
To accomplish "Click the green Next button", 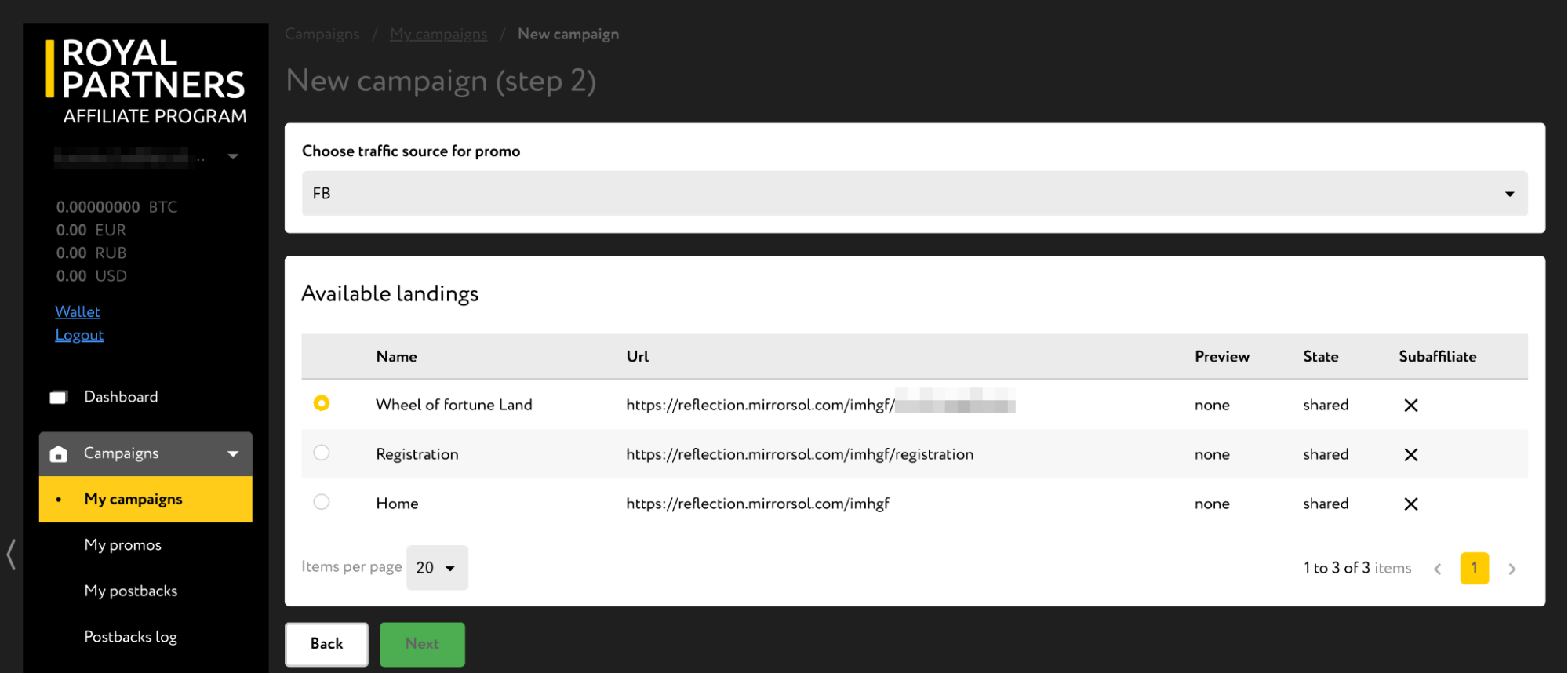I will (422, 644).
